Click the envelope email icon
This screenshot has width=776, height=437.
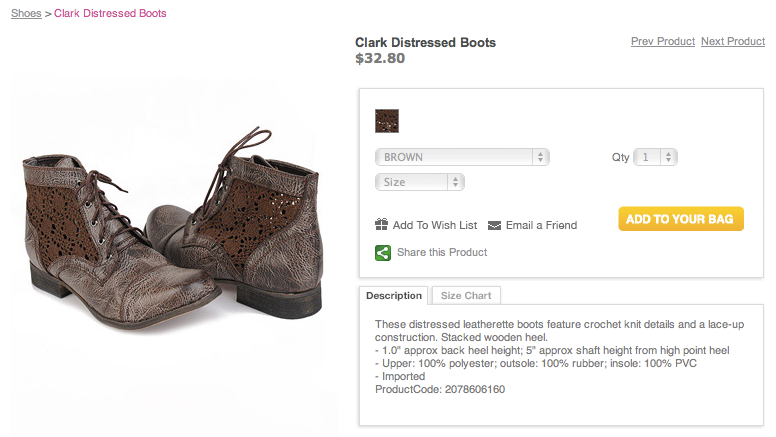click(x=494, y=225)
